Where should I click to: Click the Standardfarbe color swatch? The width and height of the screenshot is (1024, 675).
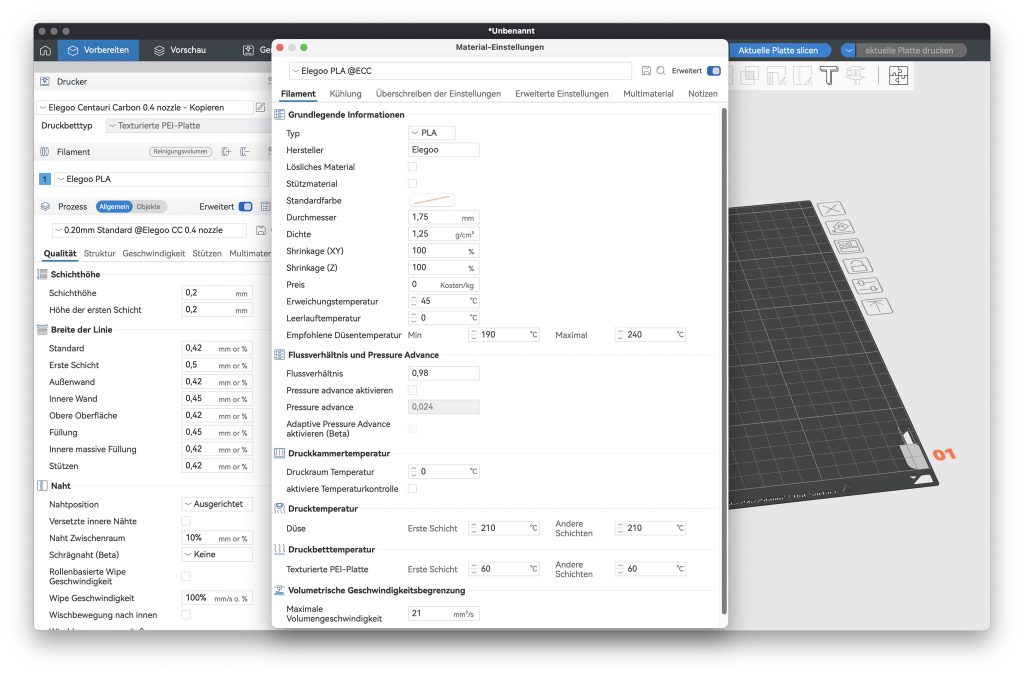click(x=432, y=201)
